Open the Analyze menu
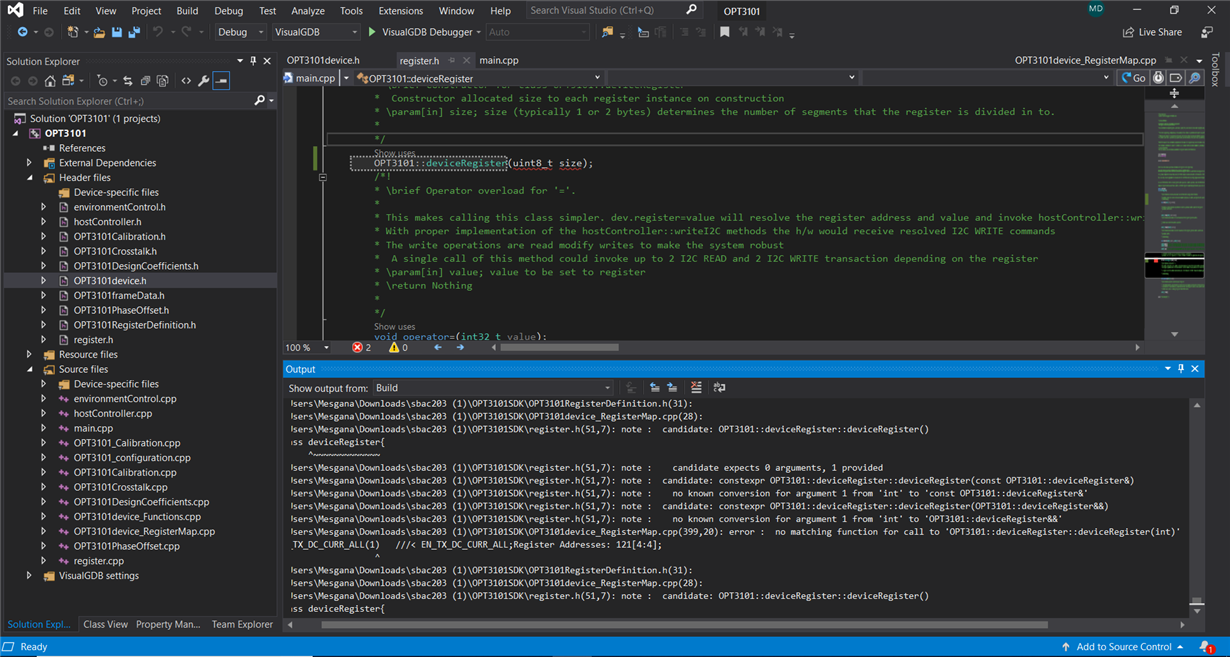Screen dimensions: 1230x657 click(x=307, y=11)
